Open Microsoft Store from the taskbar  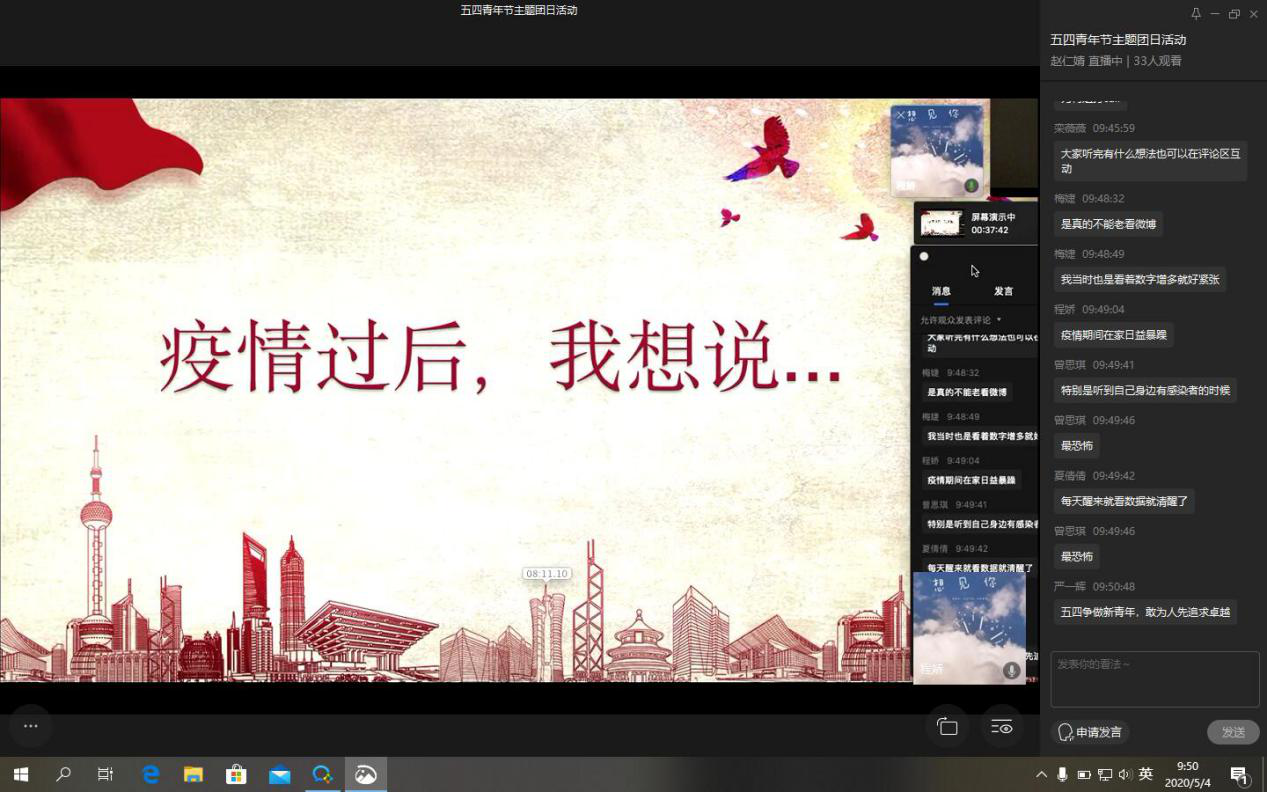[236, 774]
